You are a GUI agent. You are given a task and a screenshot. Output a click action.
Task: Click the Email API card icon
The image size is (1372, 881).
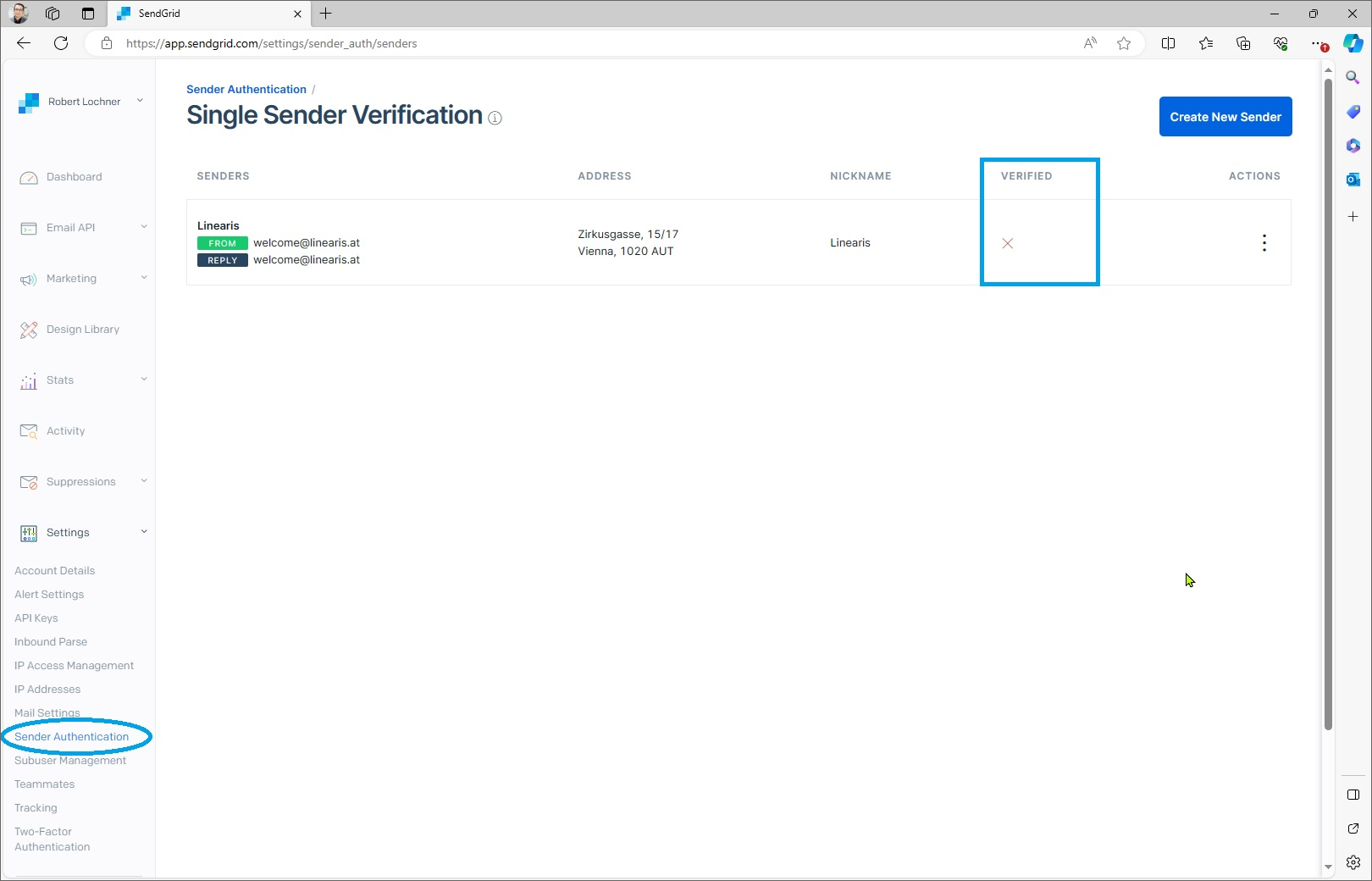coord(29,228)
